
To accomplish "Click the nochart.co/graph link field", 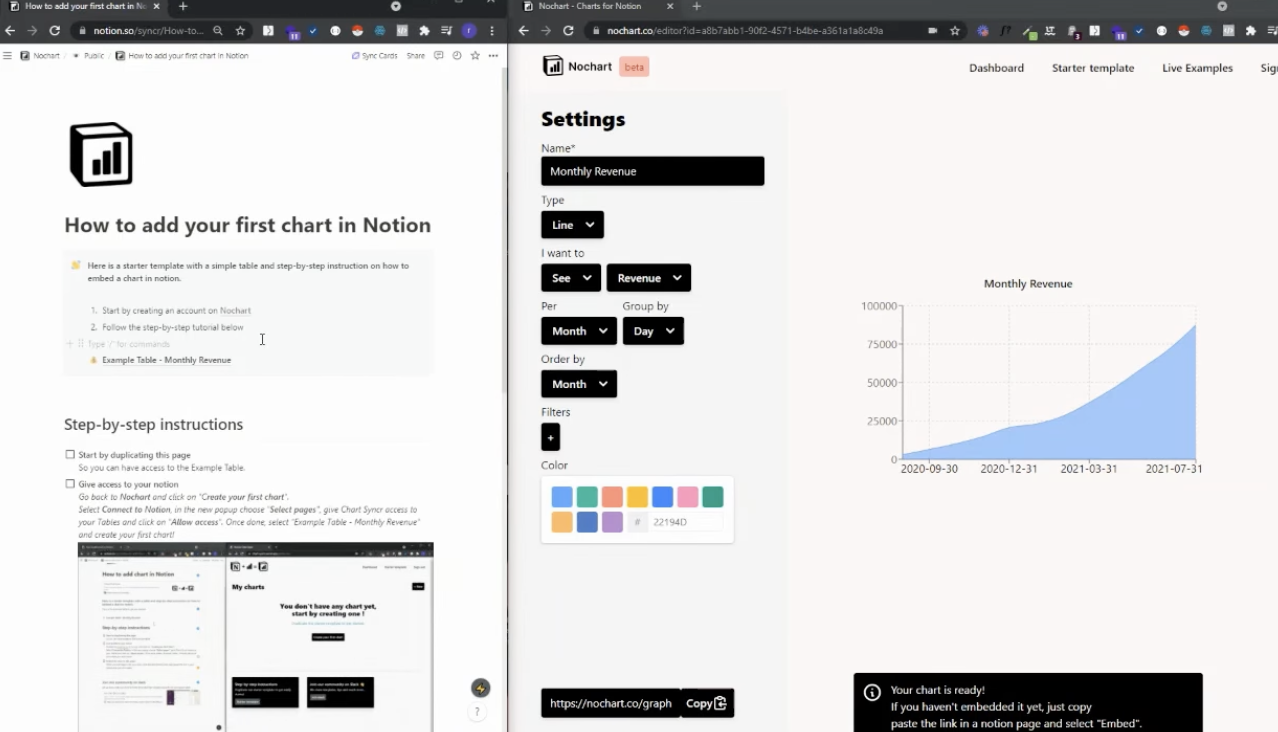I will tap(611, 703).
